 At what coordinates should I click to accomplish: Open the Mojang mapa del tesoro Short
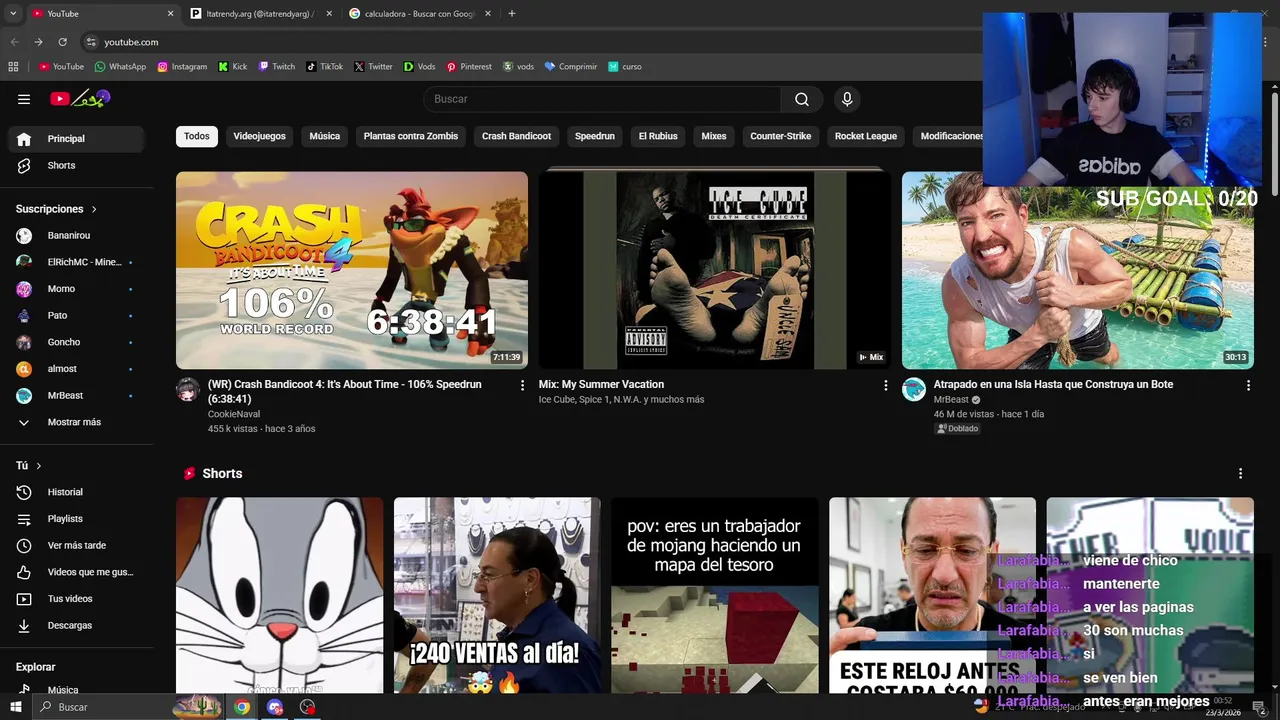[715, 595]
